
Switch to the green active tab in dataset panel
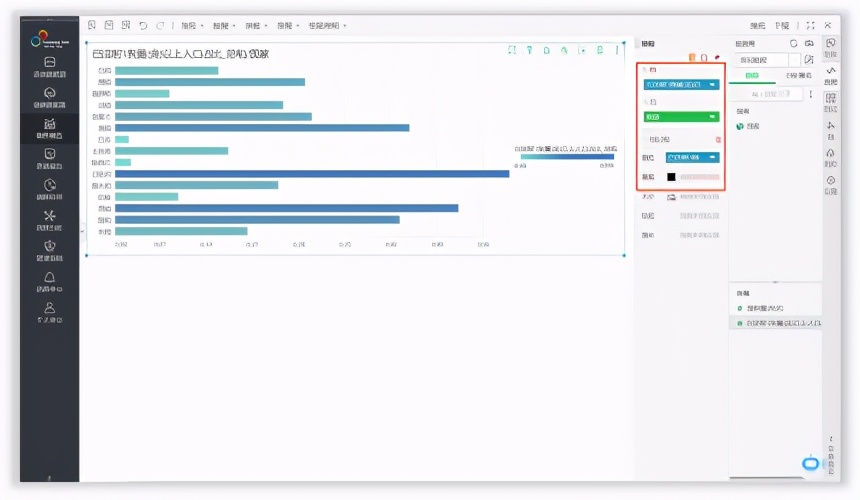(752, 76)
